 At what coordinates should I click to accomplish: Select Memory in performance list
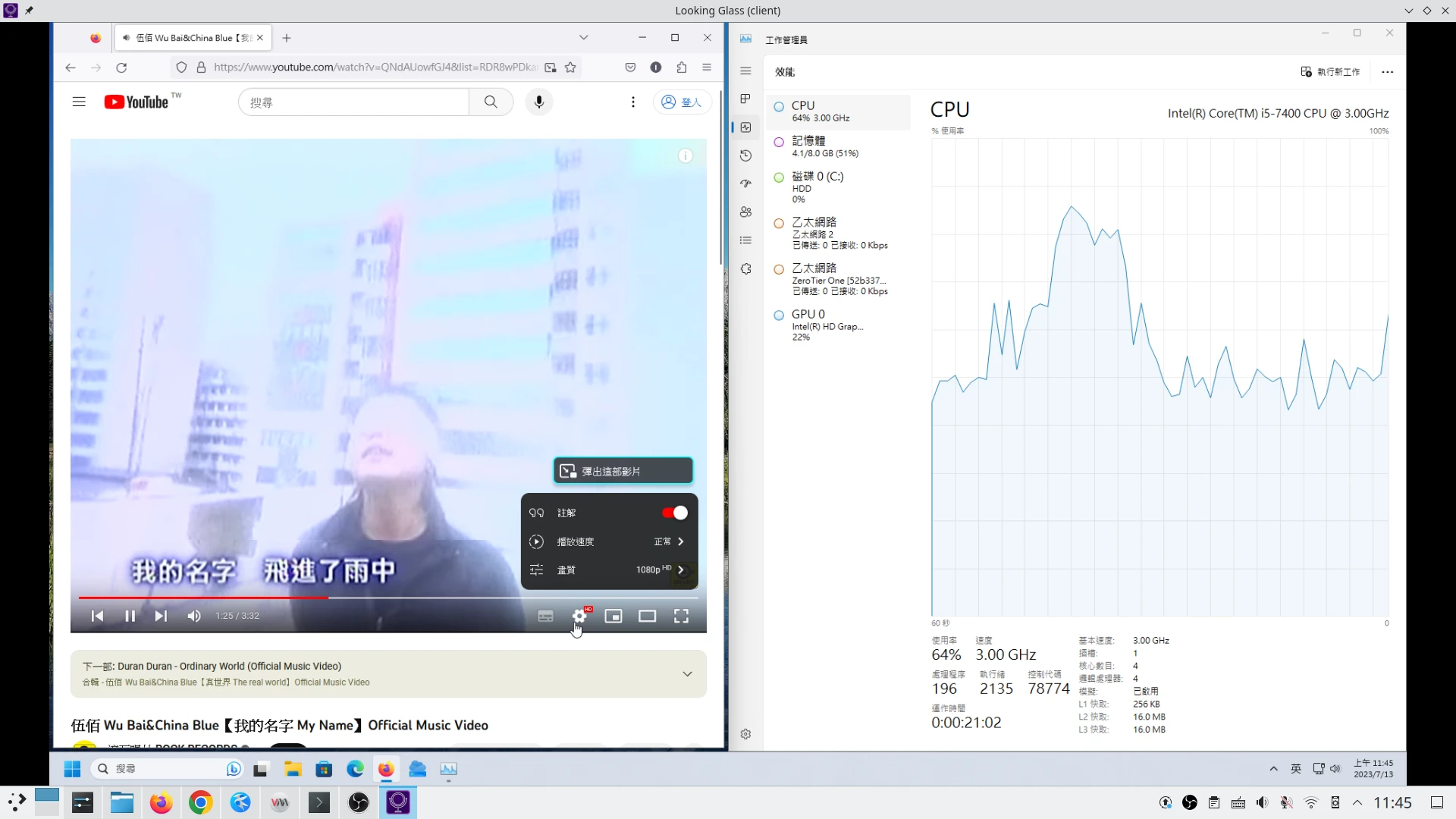pos(823,146)
